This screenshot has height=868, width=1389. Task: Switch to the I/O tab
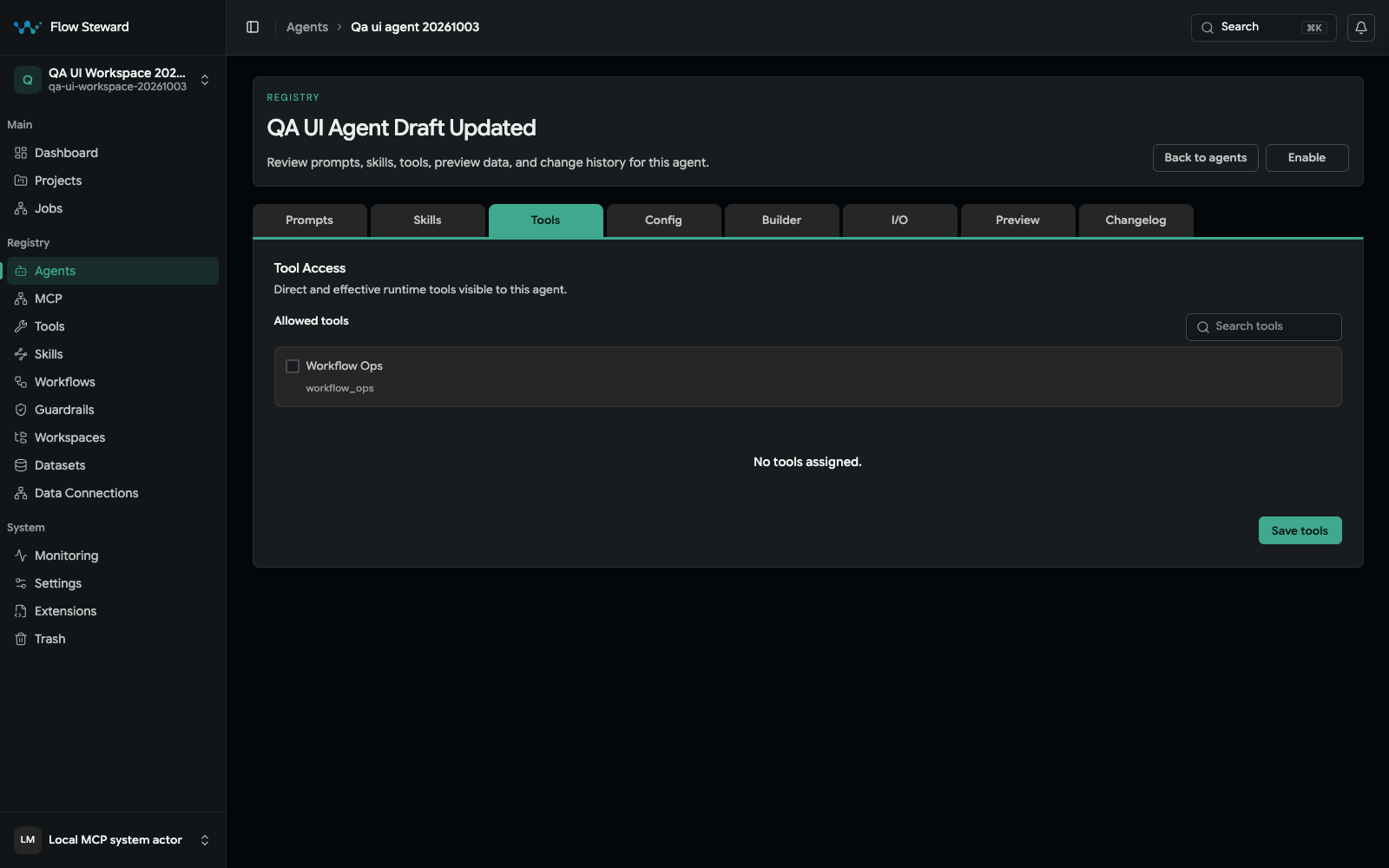(900, 220)
